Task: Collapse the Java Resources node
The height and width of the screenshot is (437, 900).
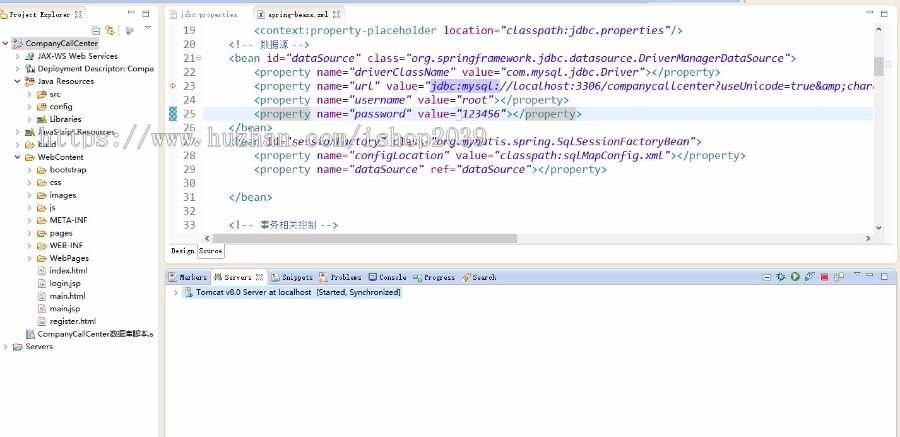Action: (x=18, y=82)
